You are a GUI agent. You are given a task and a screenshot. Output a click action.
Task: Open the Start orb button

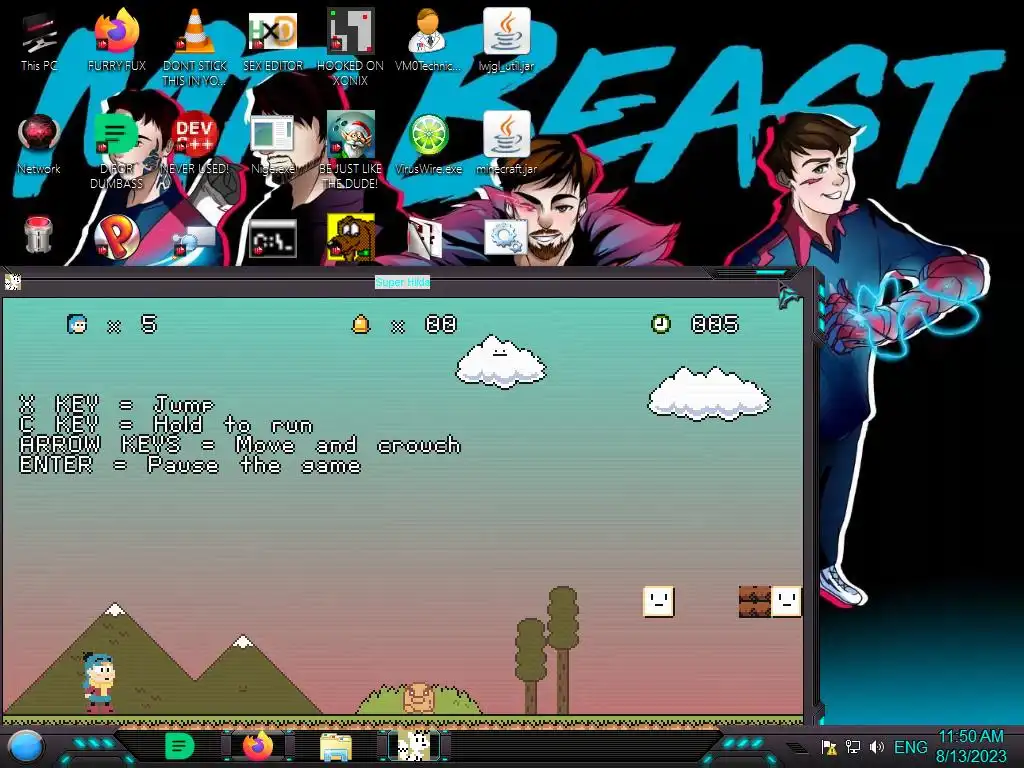coord(27,746)
